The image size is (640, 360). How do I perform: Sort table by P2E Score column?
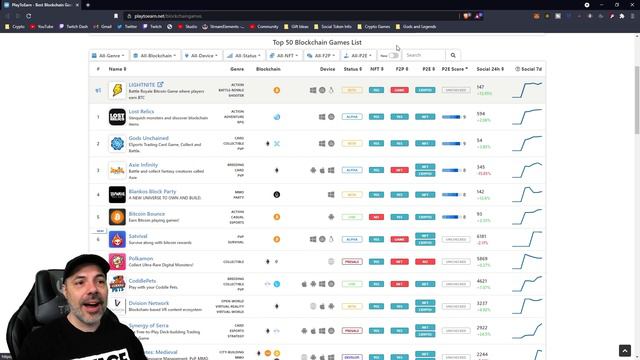(x=455, y=69)
